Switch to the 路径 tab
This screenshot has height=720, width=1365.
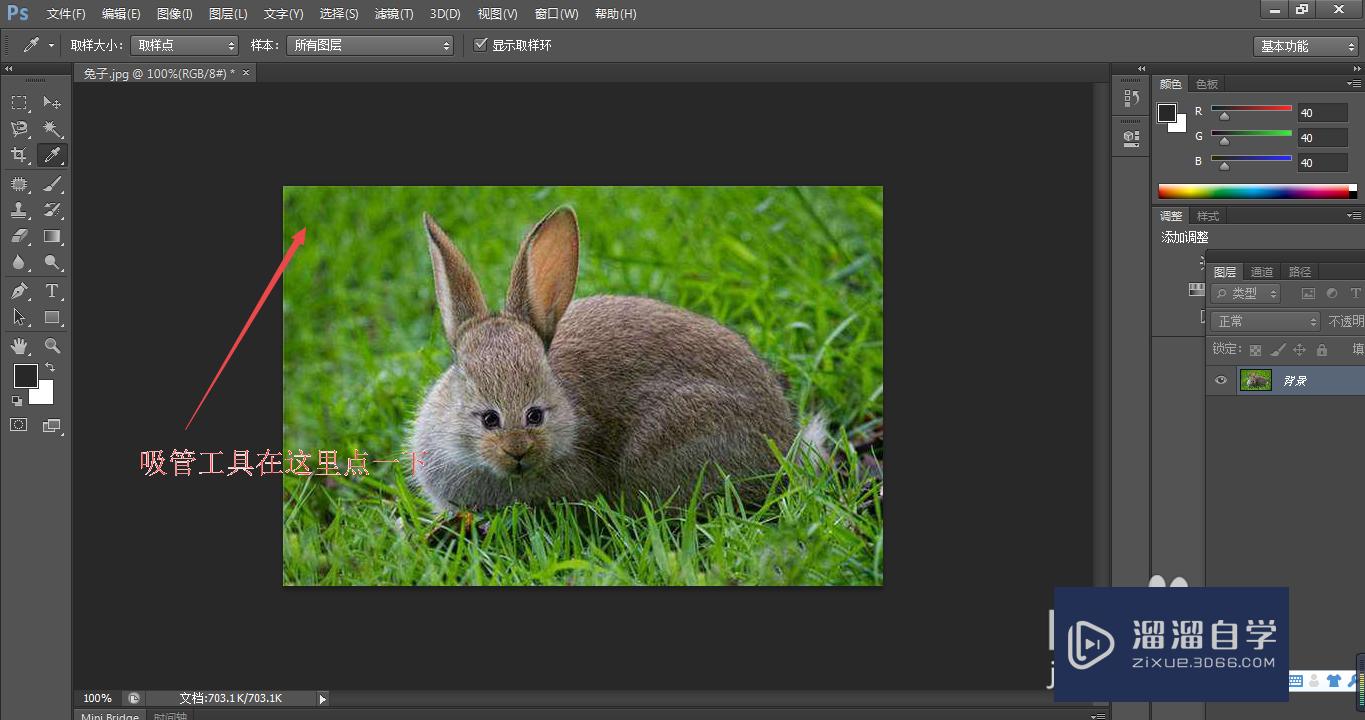tap(1300, 272)
